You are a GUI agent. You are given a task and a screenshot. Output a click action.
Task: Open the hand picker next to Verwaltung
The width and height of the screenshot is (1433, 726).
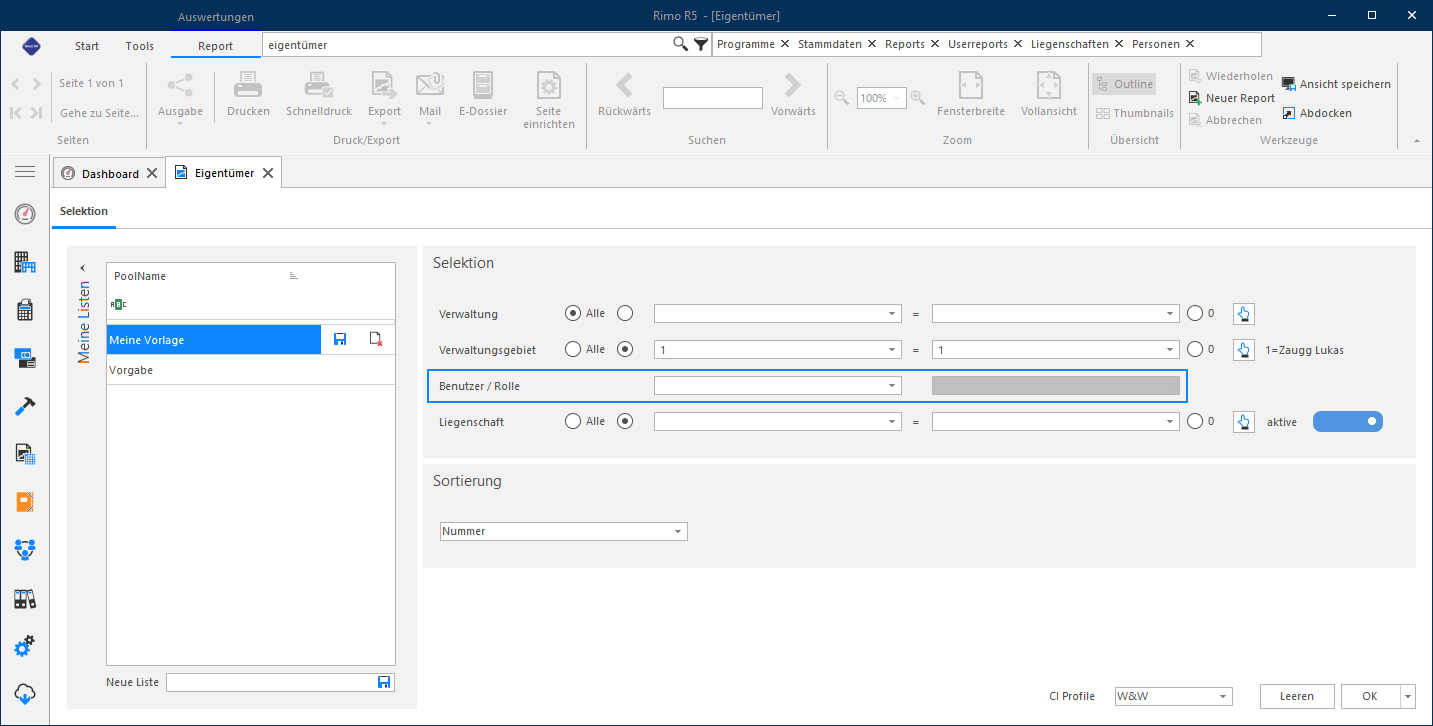[x=1243, y=314]
